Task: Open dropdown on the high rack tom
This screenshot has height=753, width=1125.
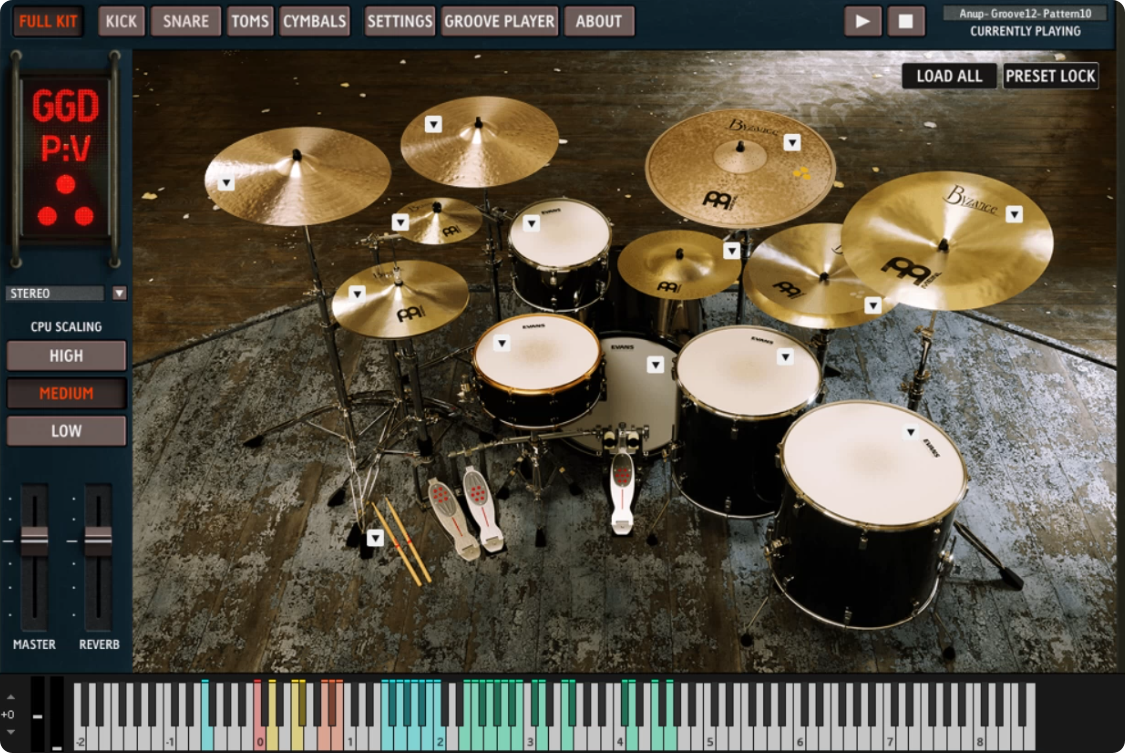Action: click(531, 224)
